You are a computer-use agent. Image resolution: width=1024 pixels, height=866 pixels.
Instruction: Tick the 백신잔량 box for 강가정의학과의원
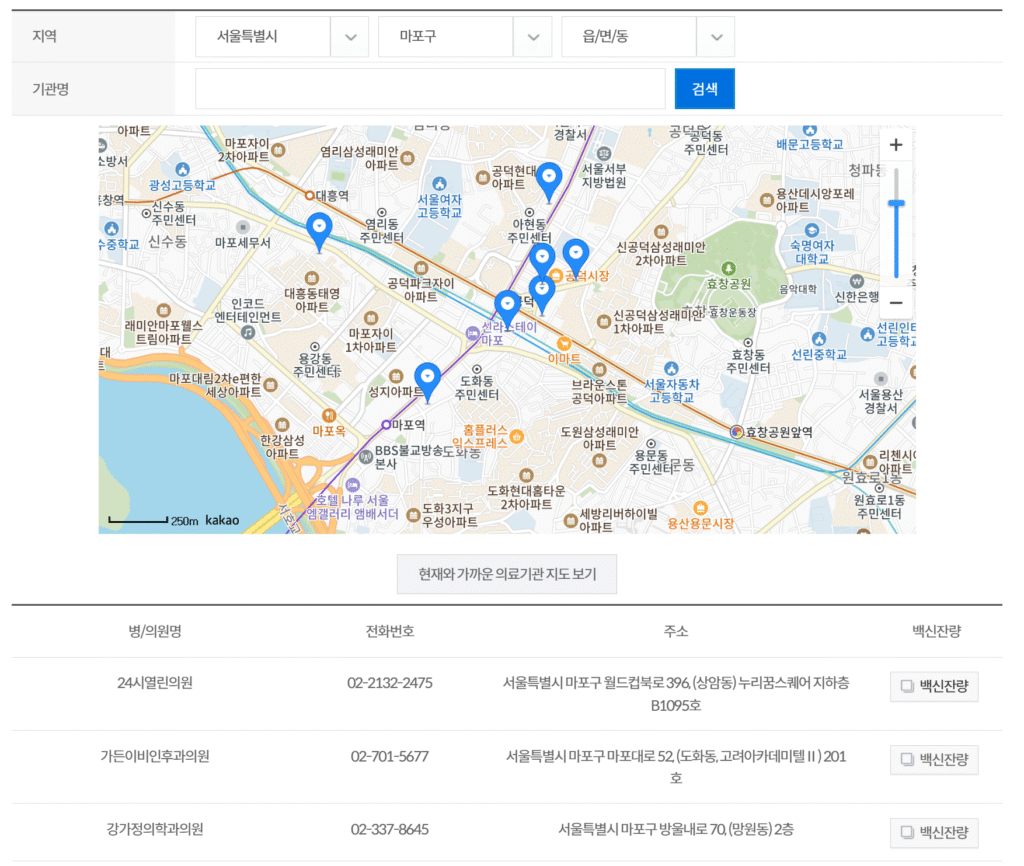coord(934,833)
